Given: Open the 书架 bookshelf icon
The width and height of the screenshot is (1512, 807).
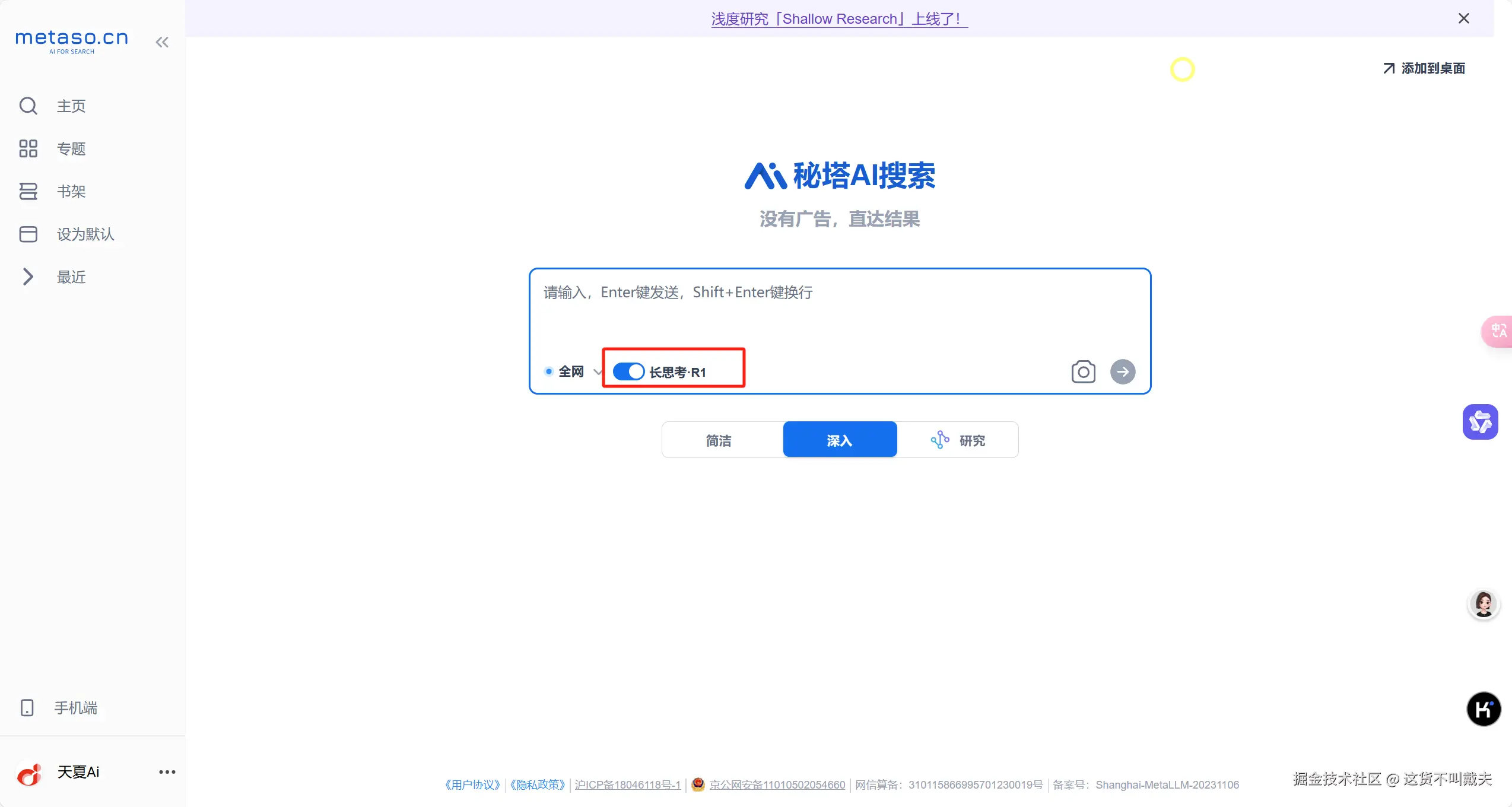Looking at the screenshot, I should point(28,192).
